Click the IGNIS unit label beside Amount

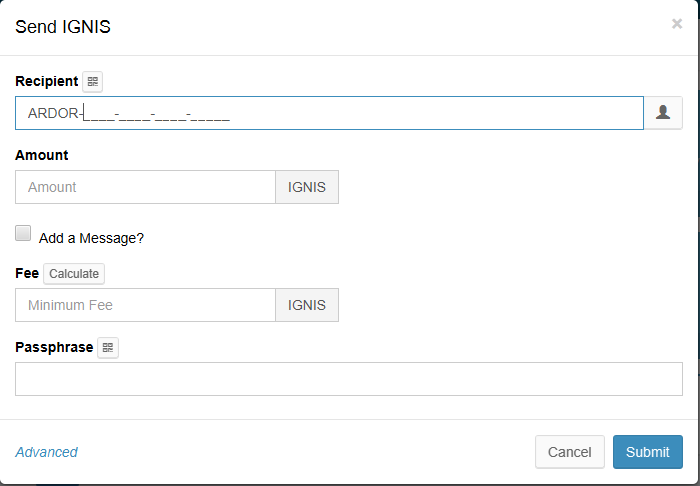pos(307,187)
